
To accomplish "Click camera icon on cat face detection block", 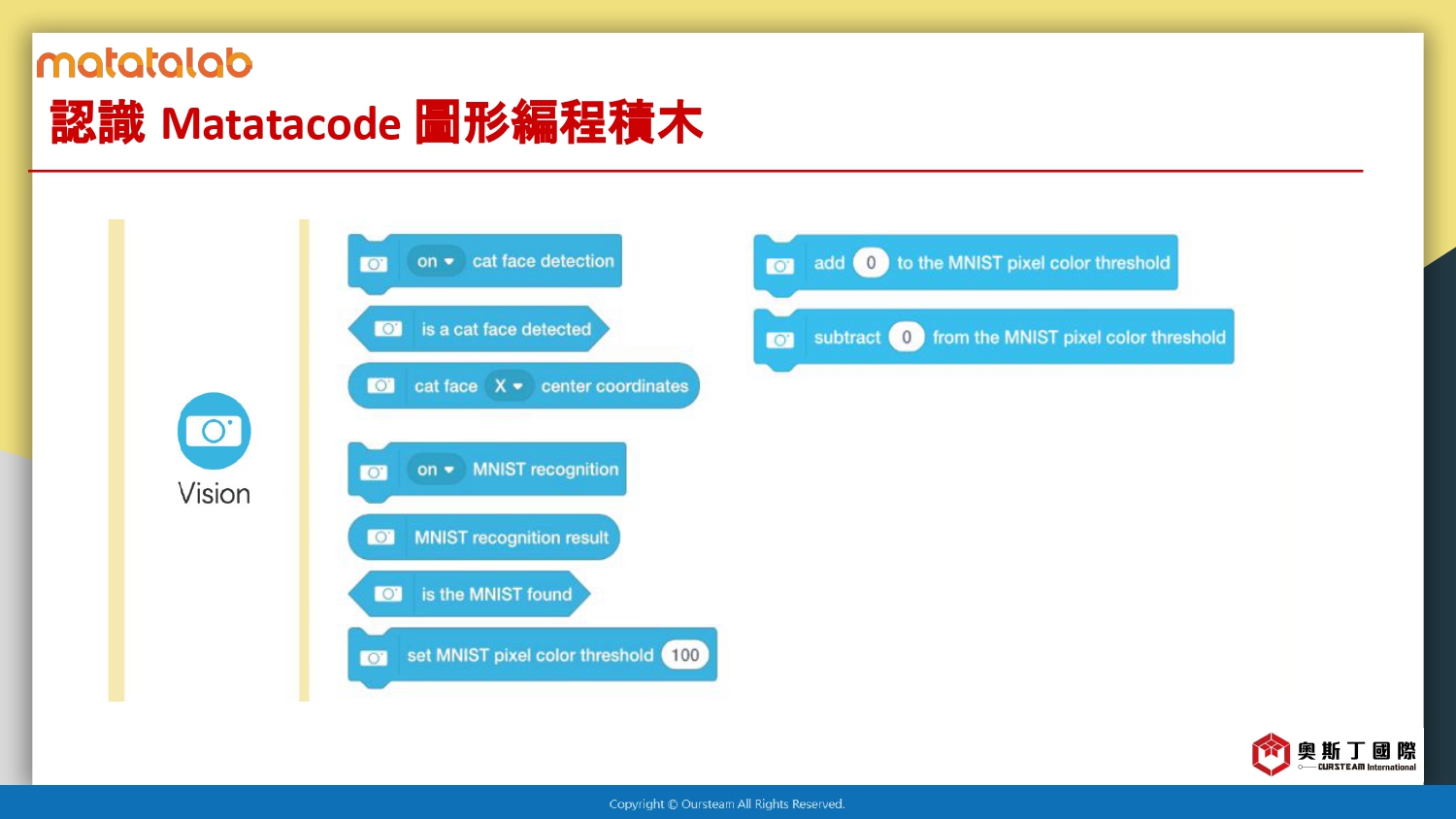I will pos(374,264).
